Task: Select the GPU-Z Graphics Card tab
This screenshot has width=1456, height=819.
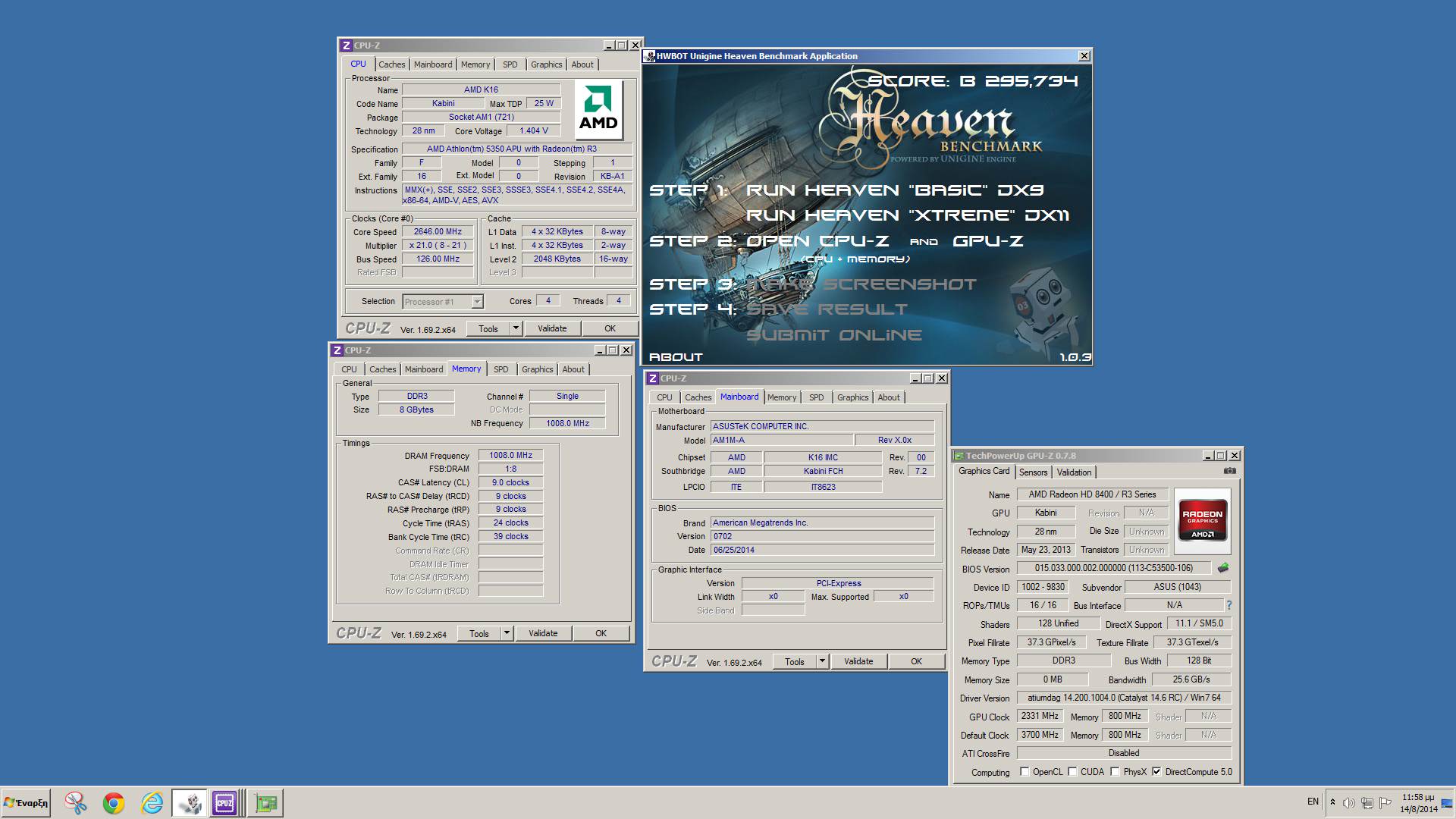Action: [x=984, y=471]
